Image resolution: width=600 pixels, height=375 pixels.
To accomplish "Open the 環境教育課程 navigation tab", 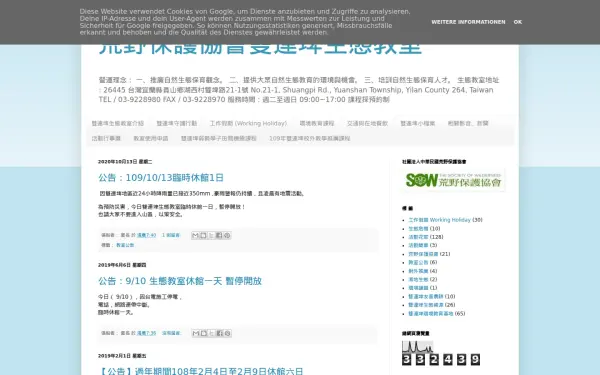I will tap(317, 123).
